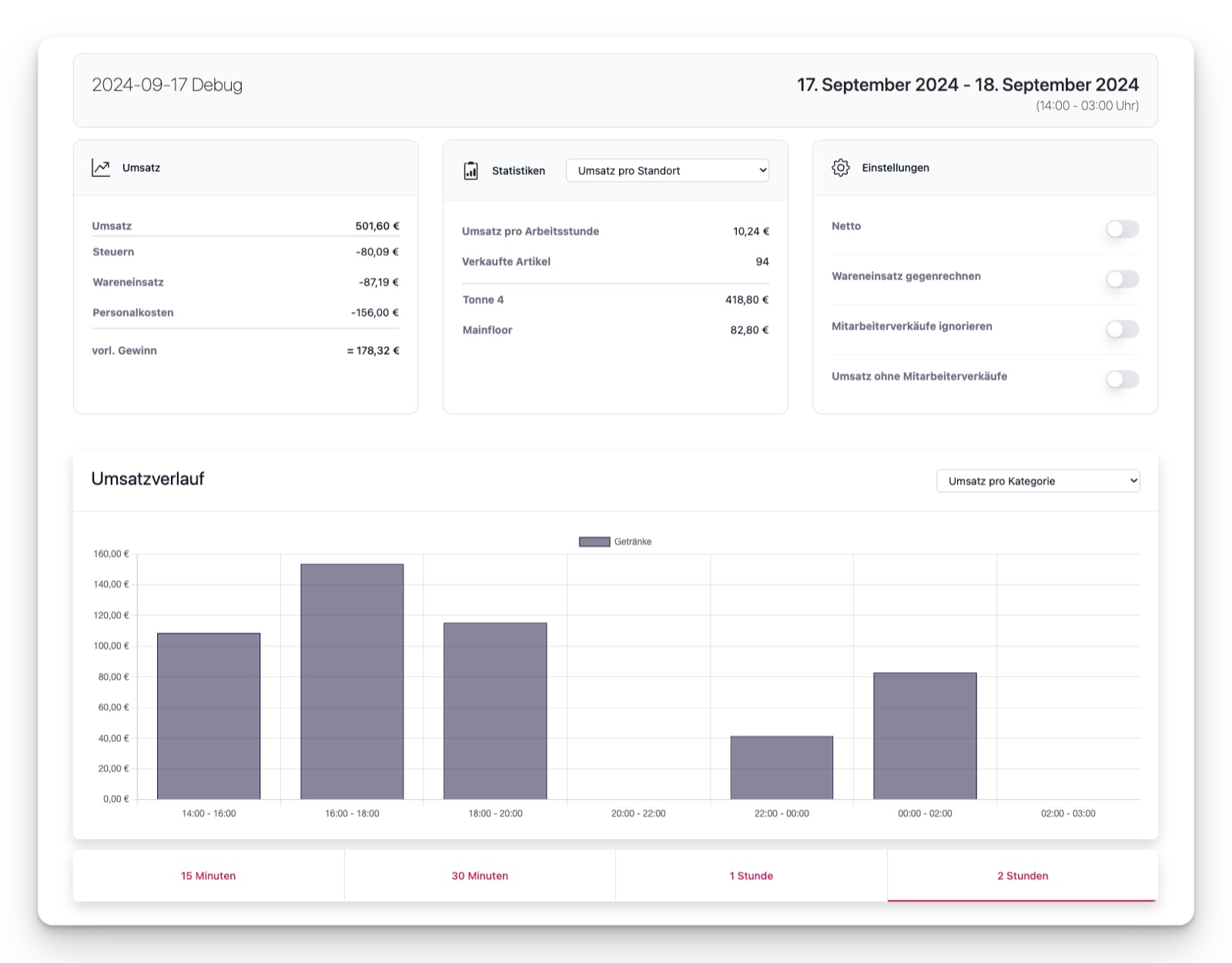The height and width of the screenshot is (963, 1232).
Task: Click the Getränke legend label
Action: pyautogui.click(x=633, y=542)
